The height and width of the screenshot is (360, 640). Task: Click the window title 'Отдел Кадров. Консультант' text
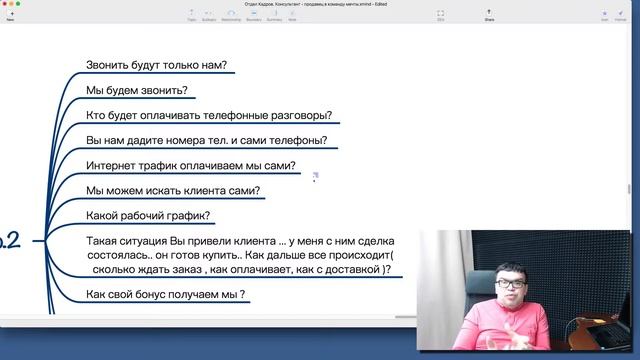point(316,4)
